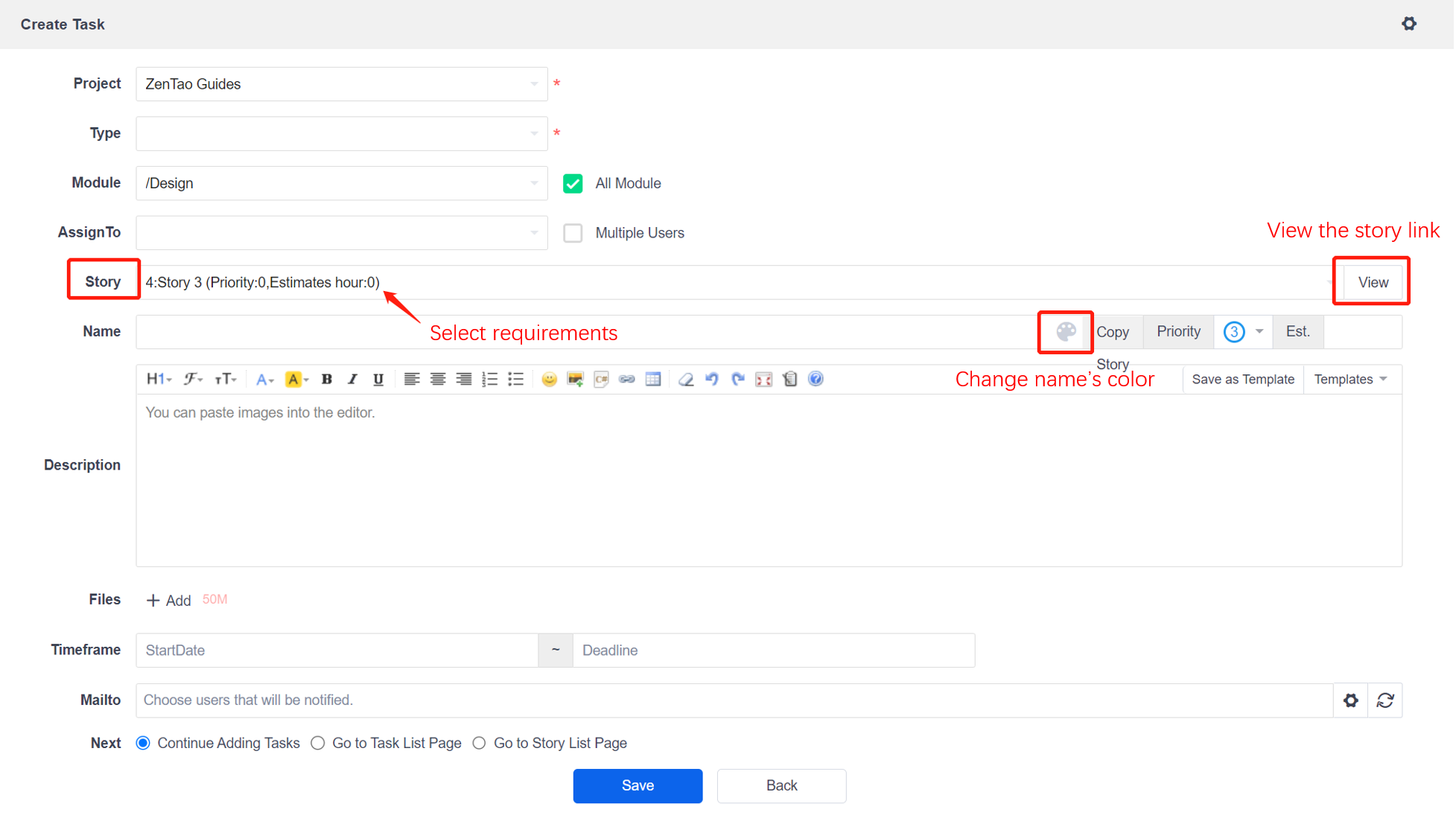Click the italic formatting icon
This screenshot has width=1456, height=821.
tap(352, 380)
